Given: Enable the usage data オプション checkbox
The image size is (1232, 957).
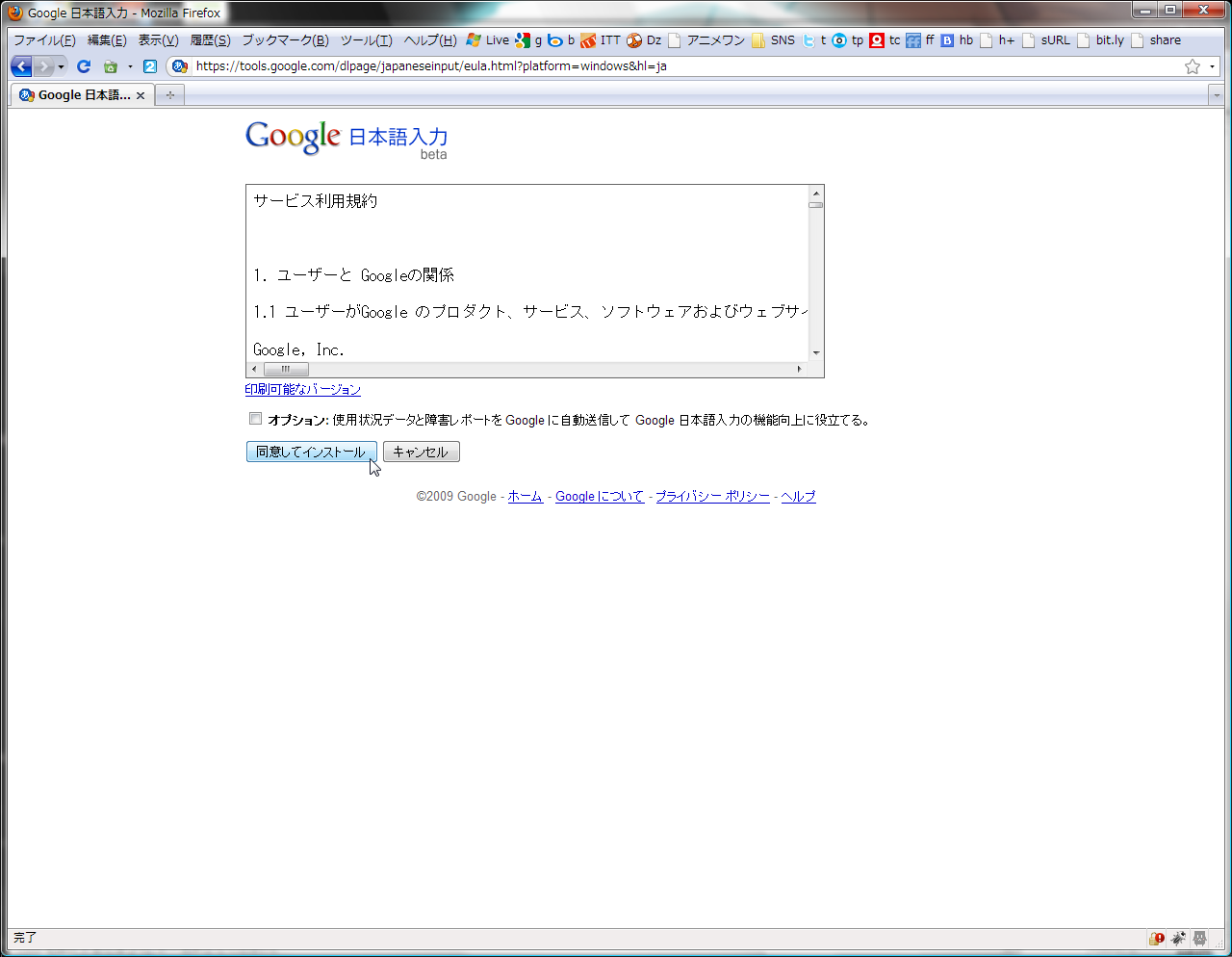Looking at the screenshot, I should [255, 419].
